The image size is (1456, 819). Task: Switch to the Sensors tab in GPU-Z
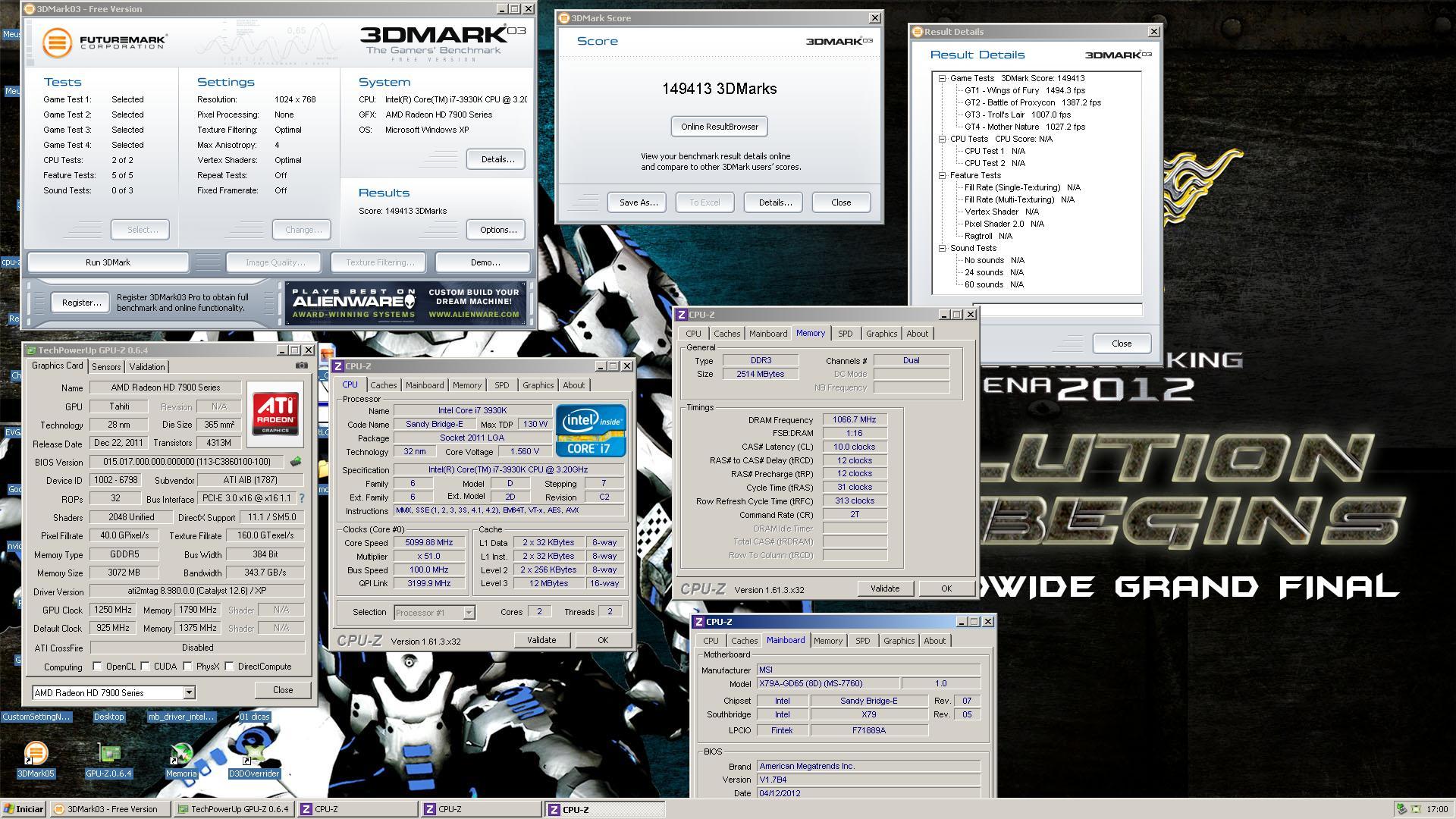click(106, 367)
